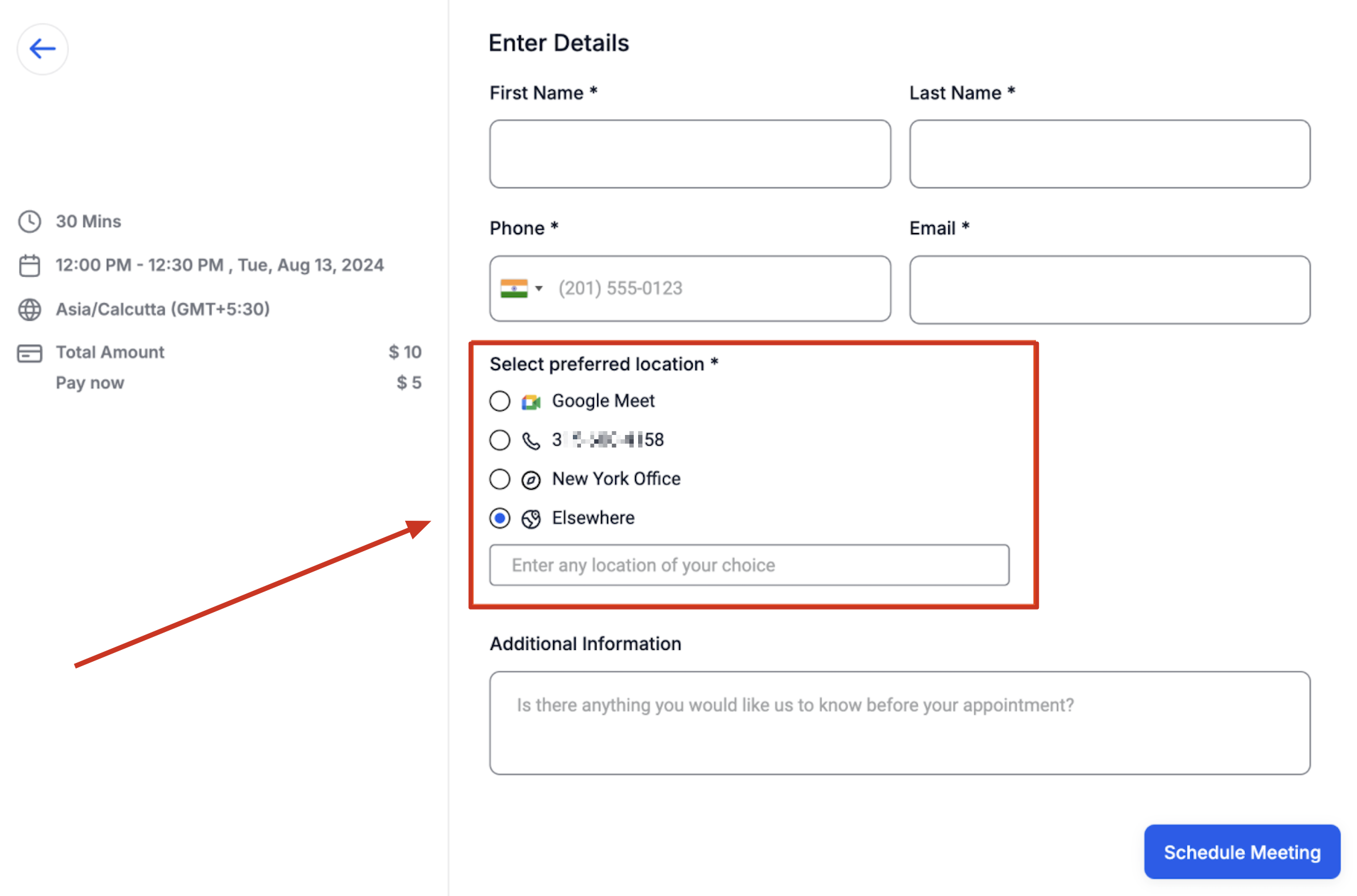Click the globe icon beside Asia/Calcutta
The width and height of the screenshot is (1357, 896).
tap(29, 309)
